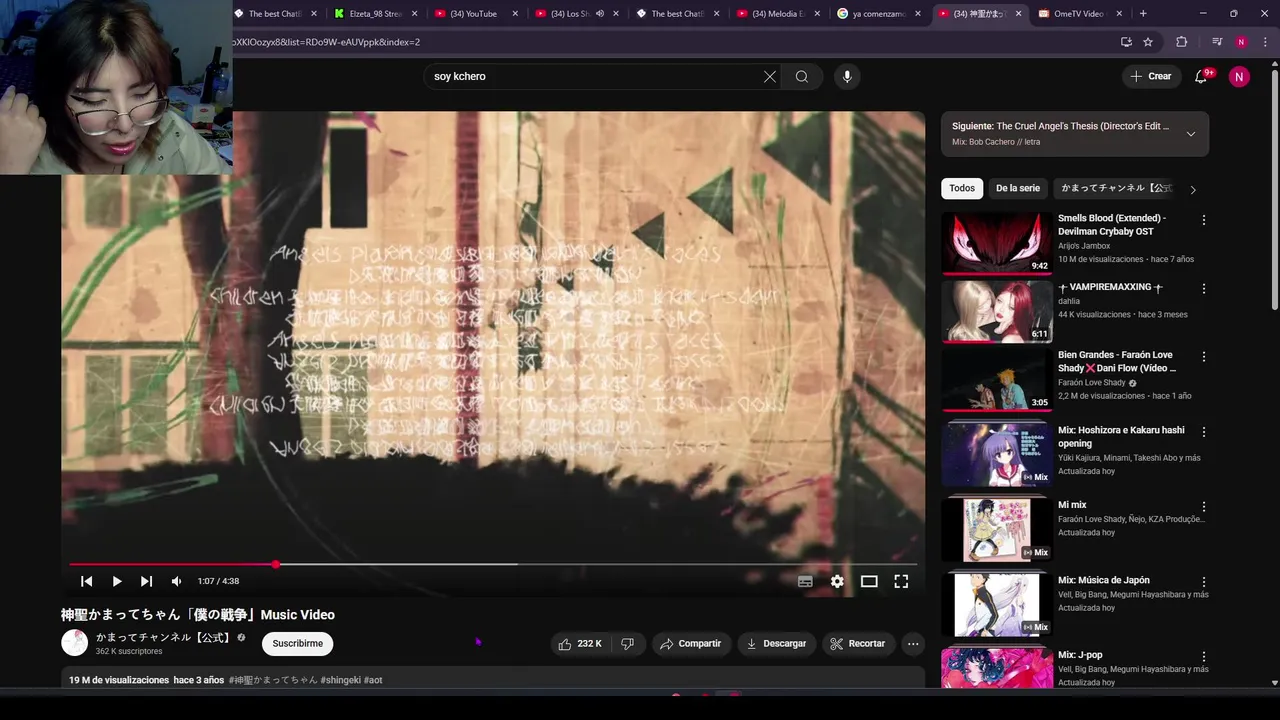
Task: Open options for Mi mix
Action: click(1204, 507)
